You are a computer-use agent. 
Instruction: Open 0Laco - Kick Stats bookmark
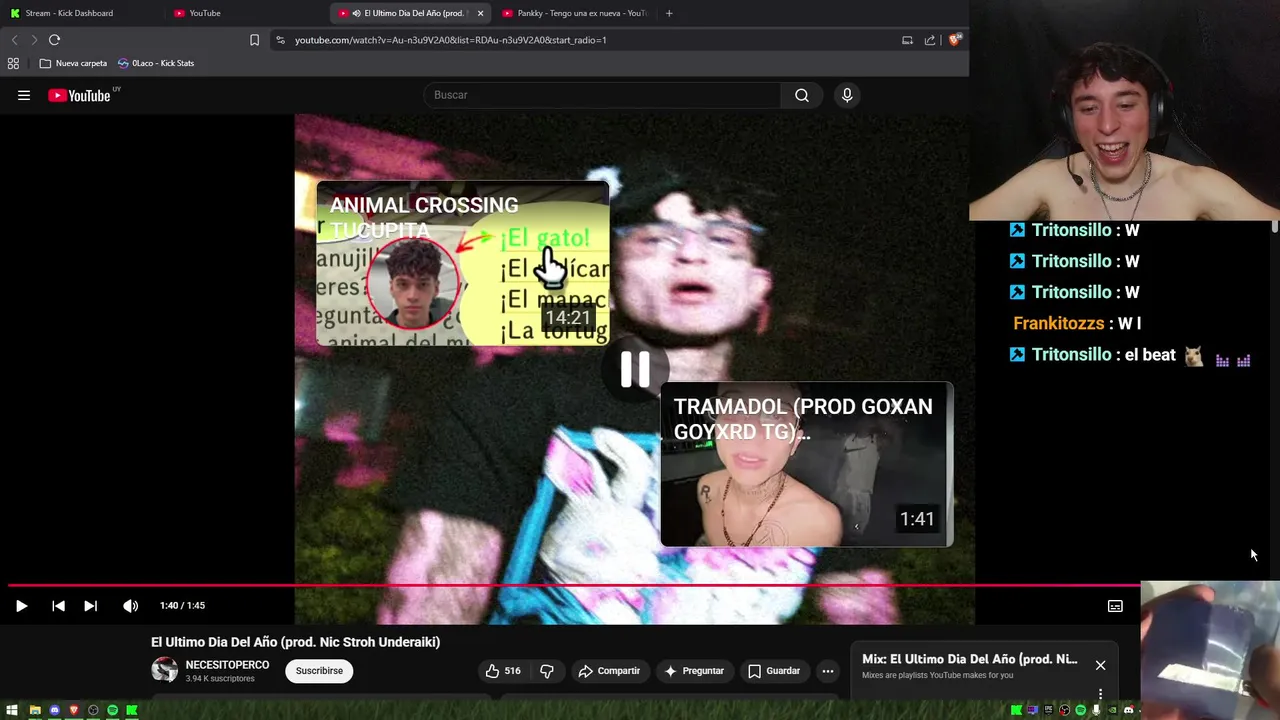coord(156,63)
